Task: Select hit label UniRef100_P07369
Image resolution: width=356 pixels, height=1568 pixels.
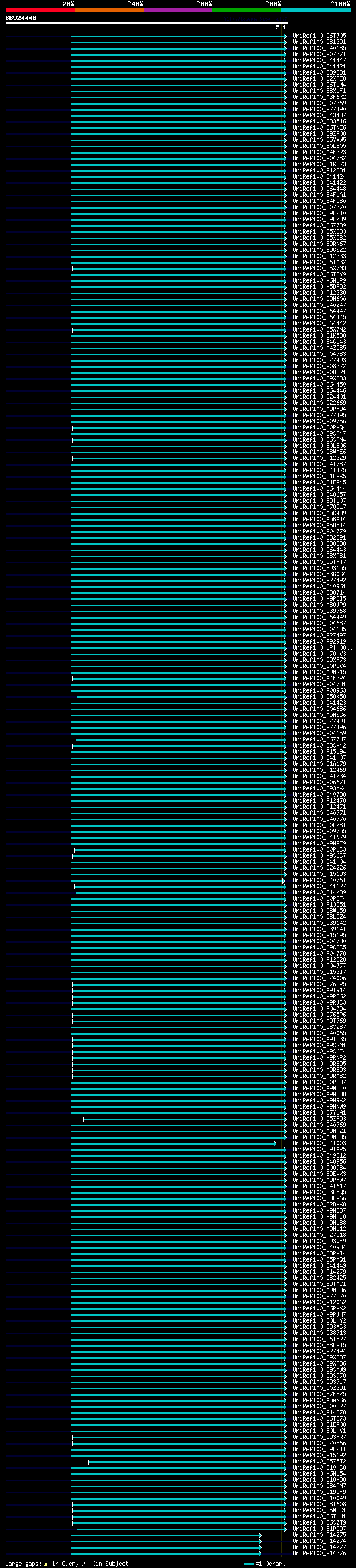Action: coord(319,103)
